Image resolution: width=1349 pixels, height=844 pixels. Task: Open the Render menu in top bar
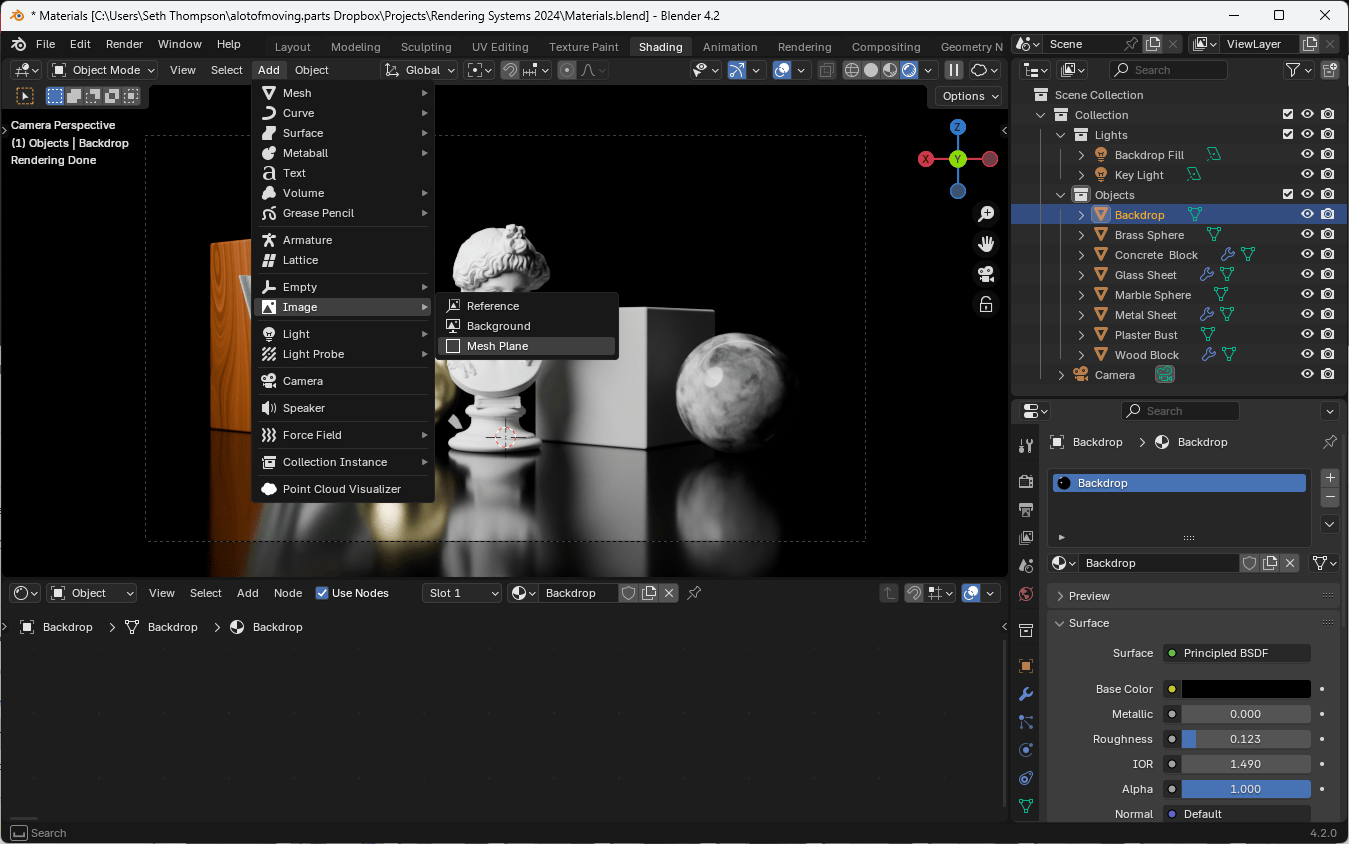point(125,44)
